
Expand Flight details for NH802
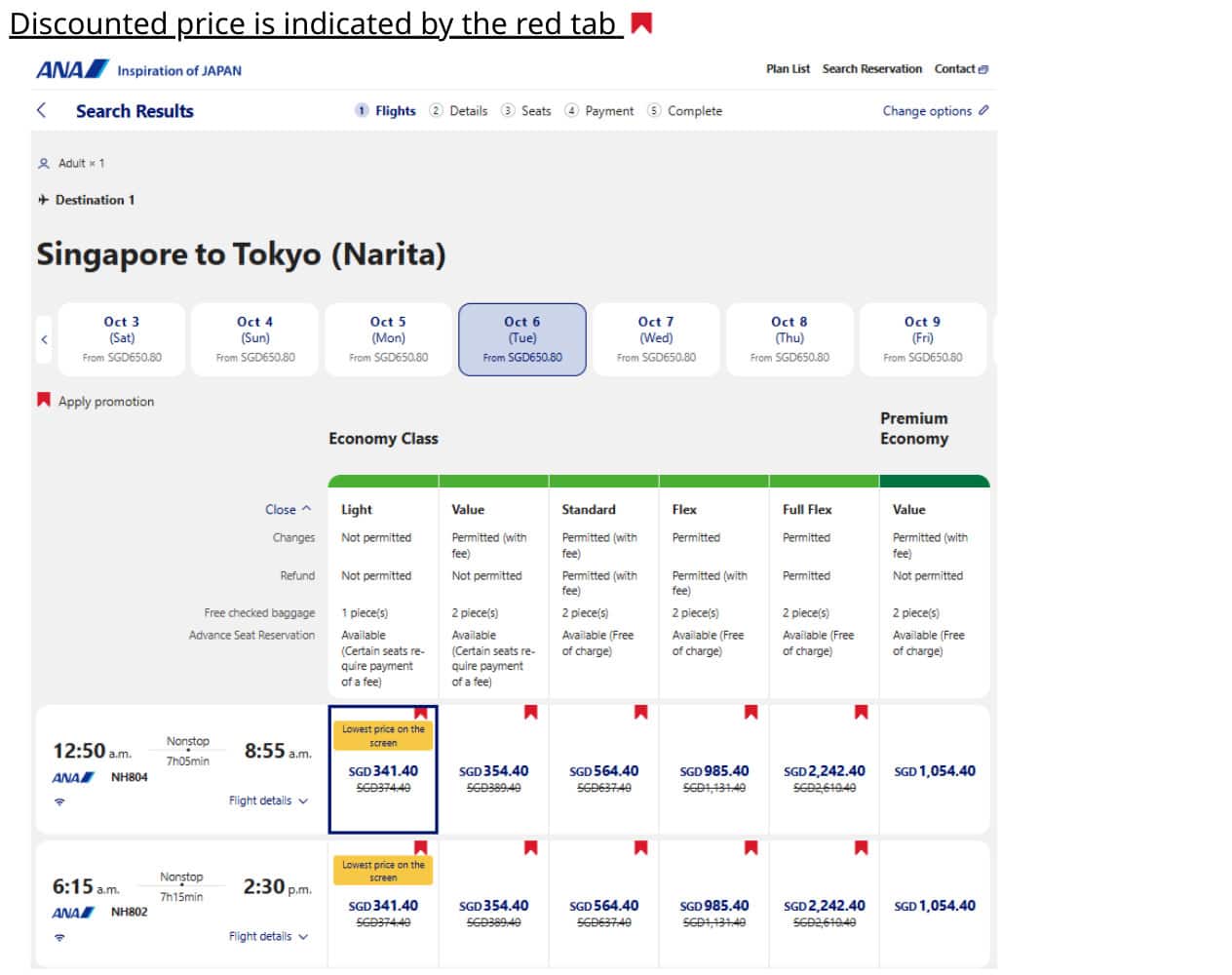pos(268,936)
